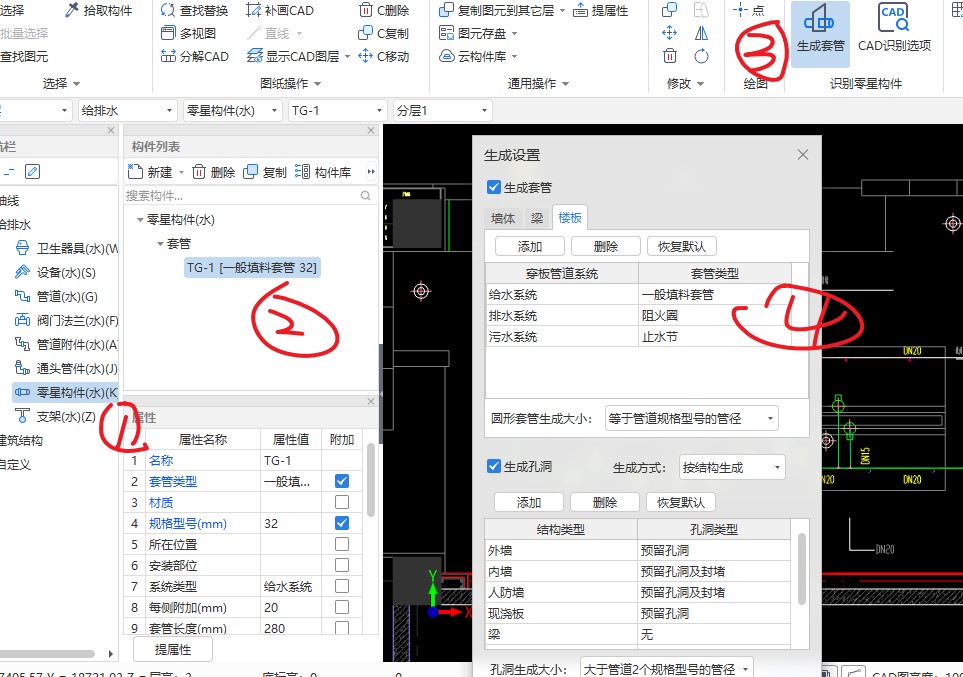This screenshot has width=963, height=677.
Task: Uncheck the 生成孔洞 checkbox
Action: [x=493, y=466]
